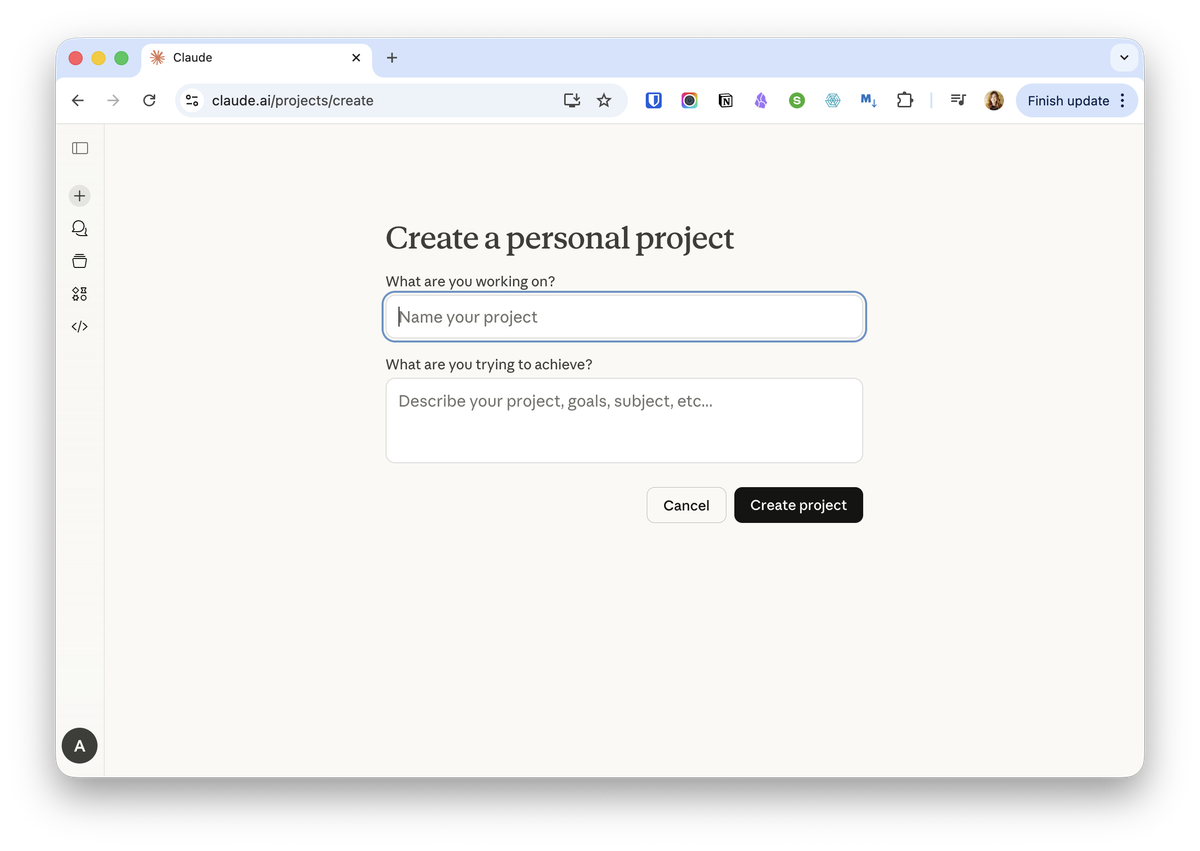
Task: Click the Obsidian extension icon
Action: click(x=761, y=100)
